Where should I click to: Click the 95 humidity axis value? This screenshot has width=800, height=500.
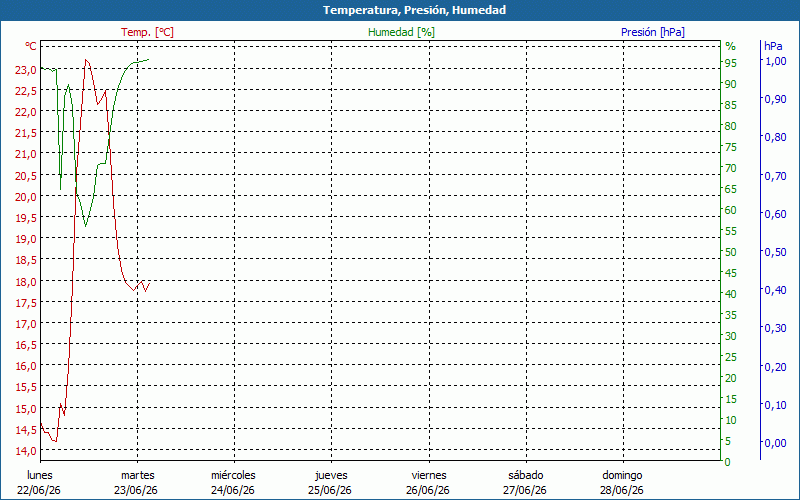coord(731,63)
